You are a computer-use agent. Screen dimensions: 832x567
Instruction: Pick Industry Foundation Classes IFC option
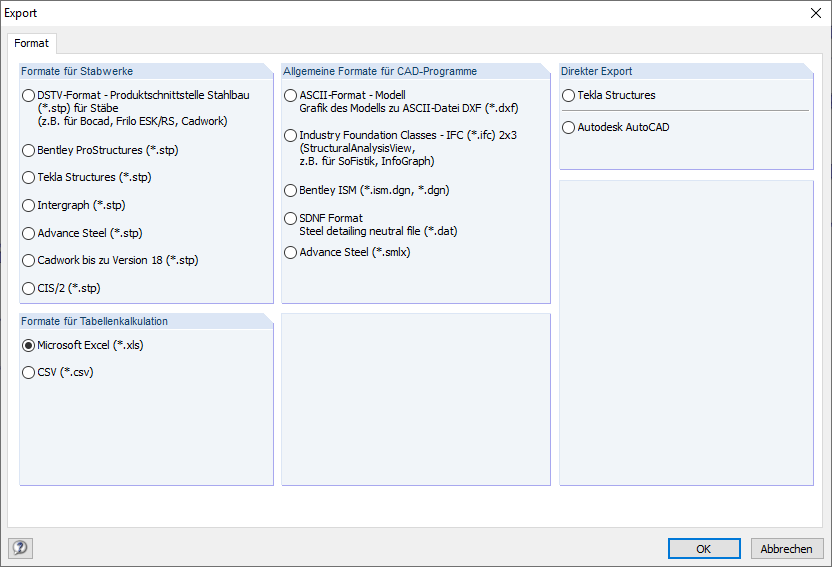(x=290, y=135)
